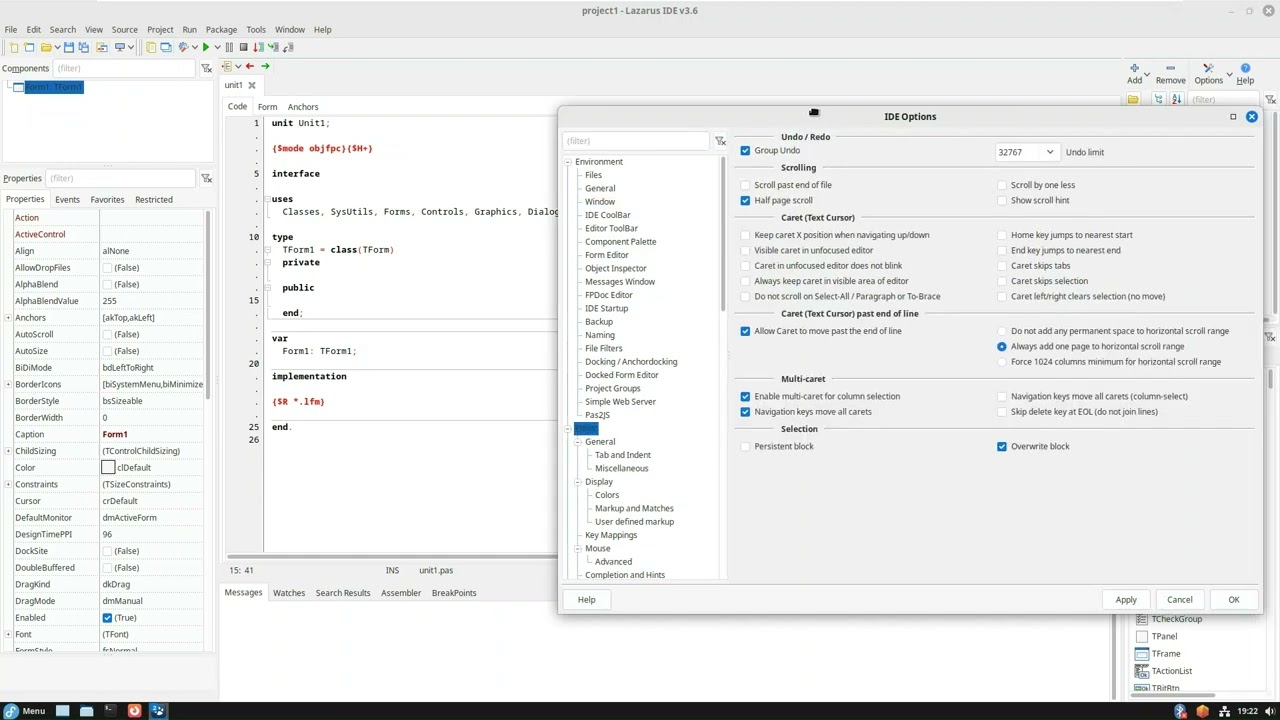Clear the Components filter icon

[206, 68]
